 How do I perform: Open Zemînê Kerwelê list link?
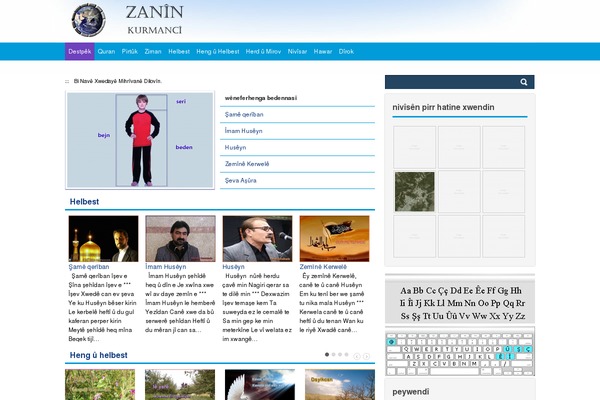(247, 164)
